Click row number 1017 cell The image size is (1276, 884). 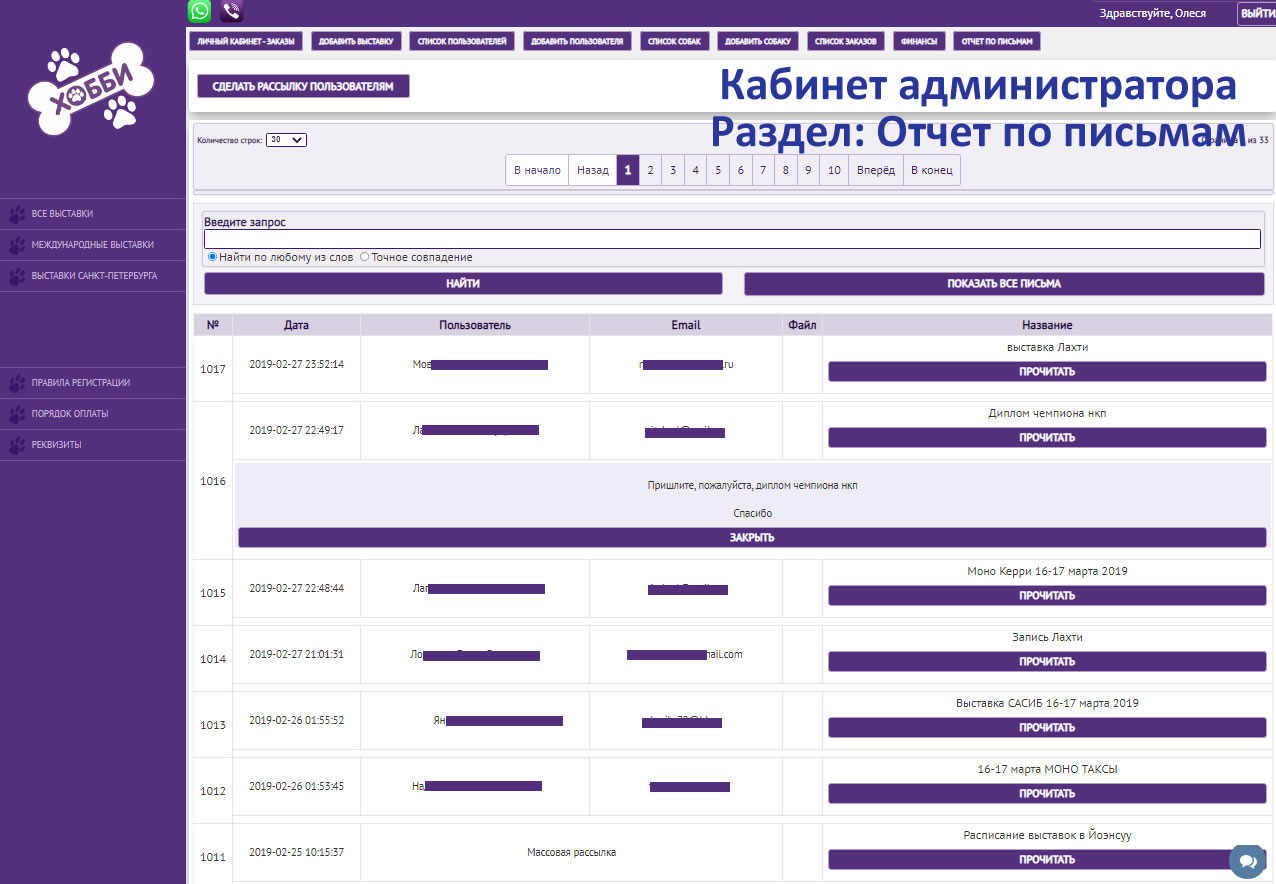click(x=213, y=369)
